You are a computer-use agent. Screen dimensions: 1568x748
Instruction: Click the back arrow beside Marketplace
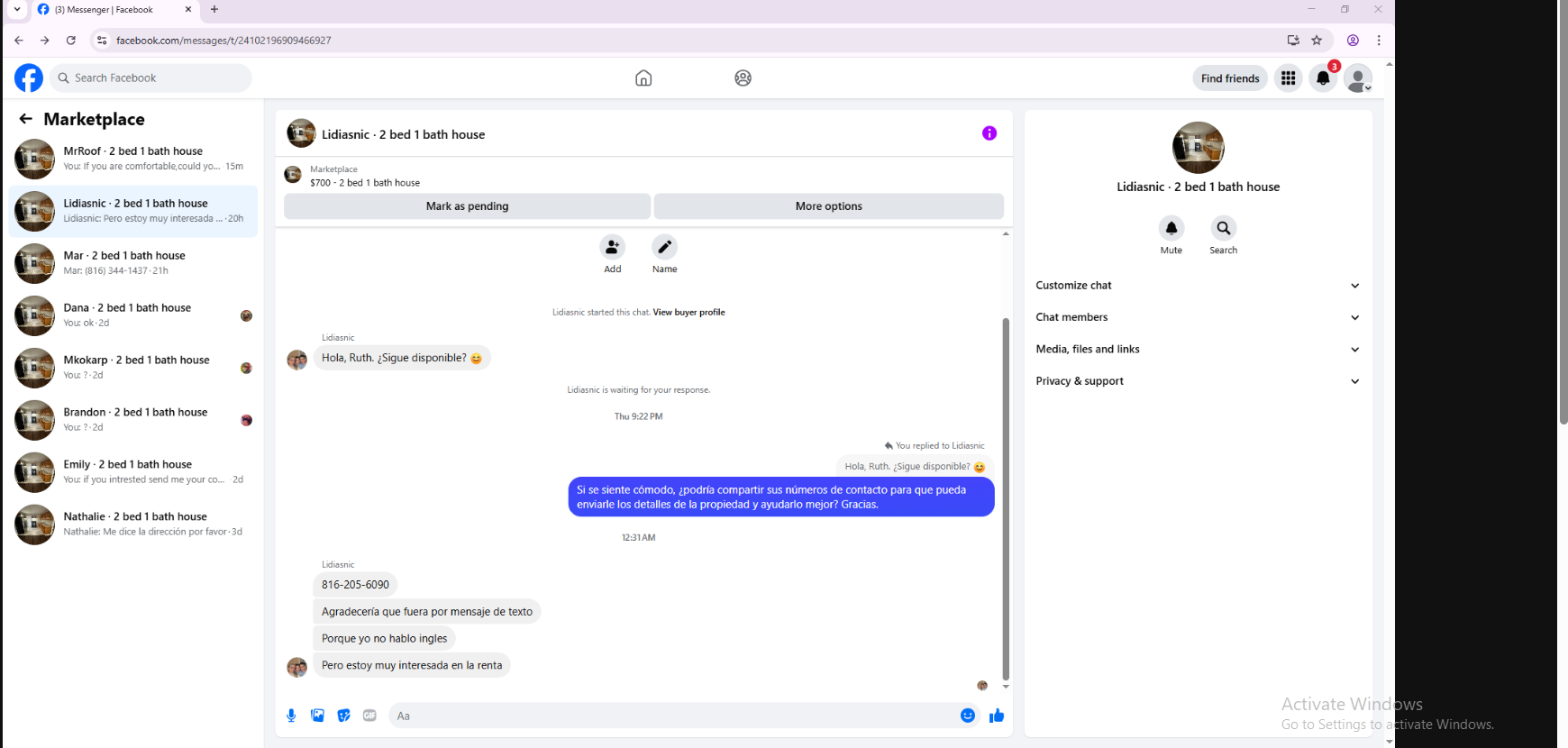tap(26, 119)
